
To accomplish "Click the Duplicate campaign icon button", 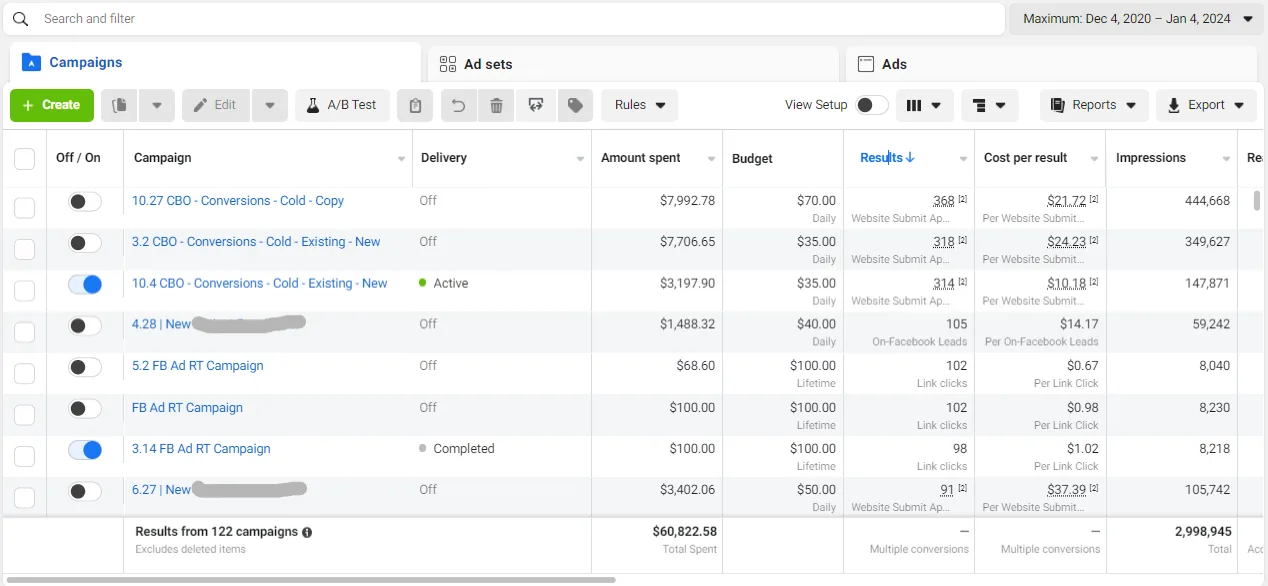I will coord(119,105).
